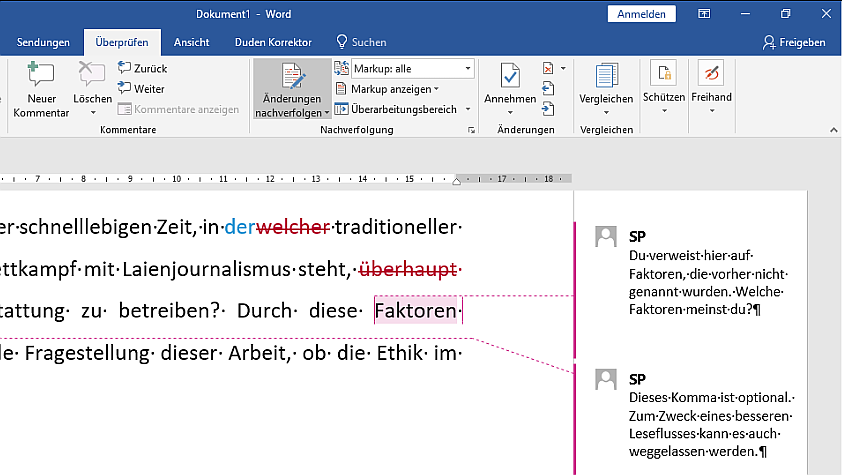
Task: Click the Freigeben share button
Action: [793, 43]
